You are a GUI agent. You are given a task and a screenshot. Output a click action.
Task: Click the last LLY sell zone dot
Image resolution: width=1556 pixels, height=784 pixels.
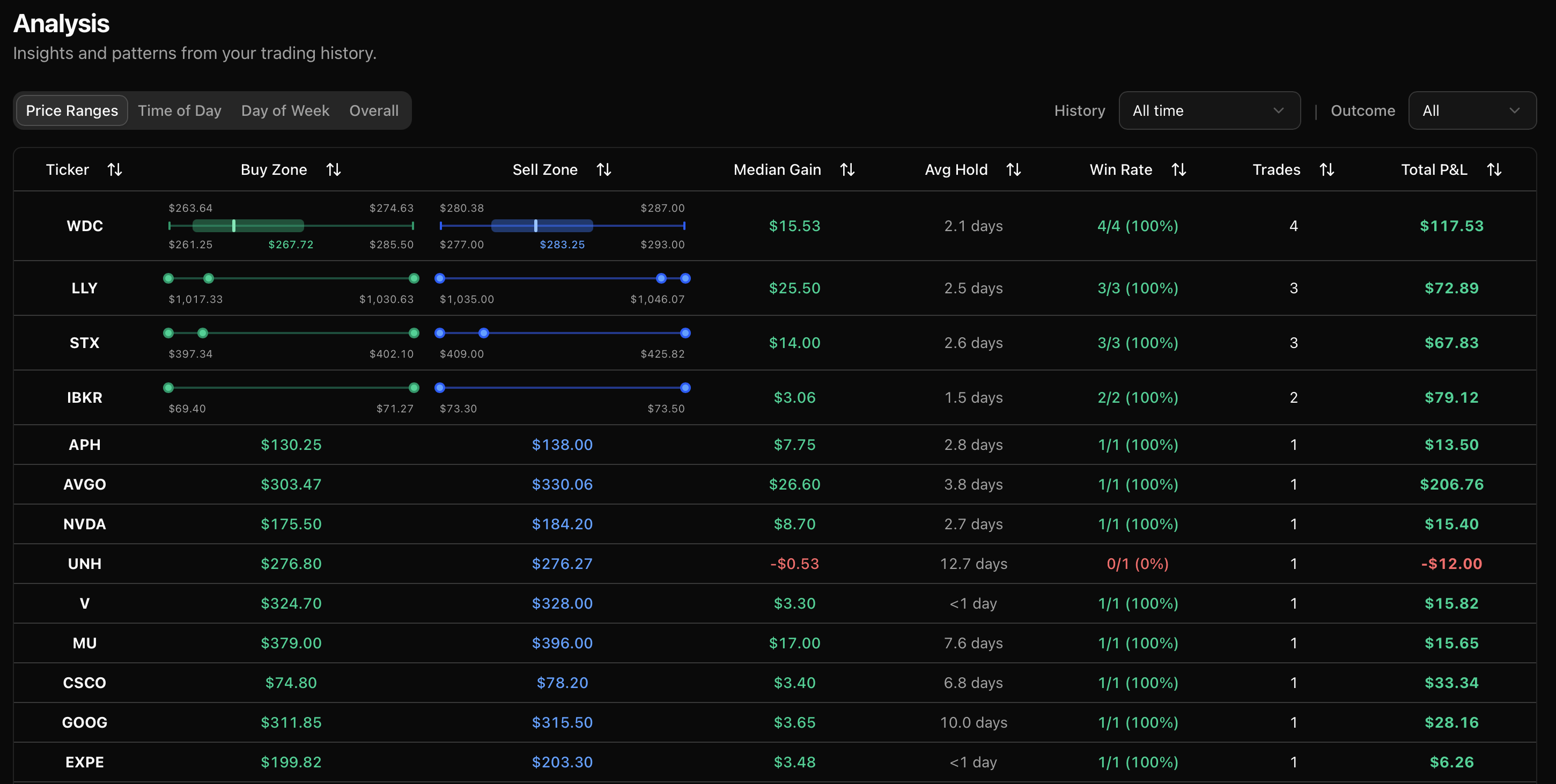pos(685,278)
